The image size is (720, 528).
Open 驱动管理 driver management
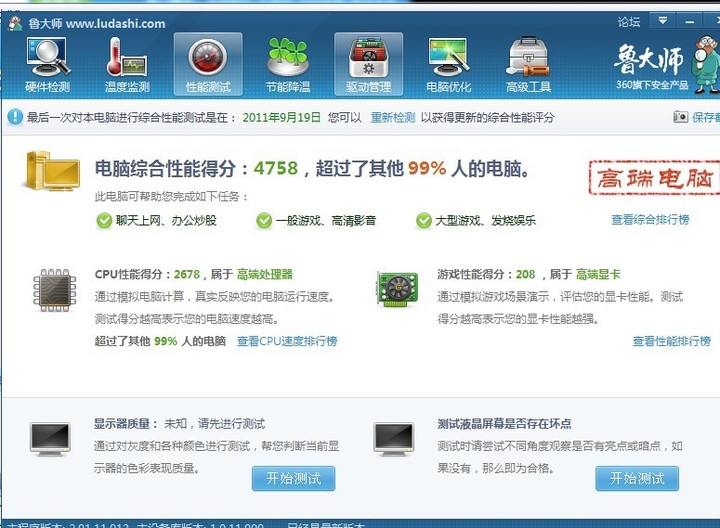click(369, 65)
